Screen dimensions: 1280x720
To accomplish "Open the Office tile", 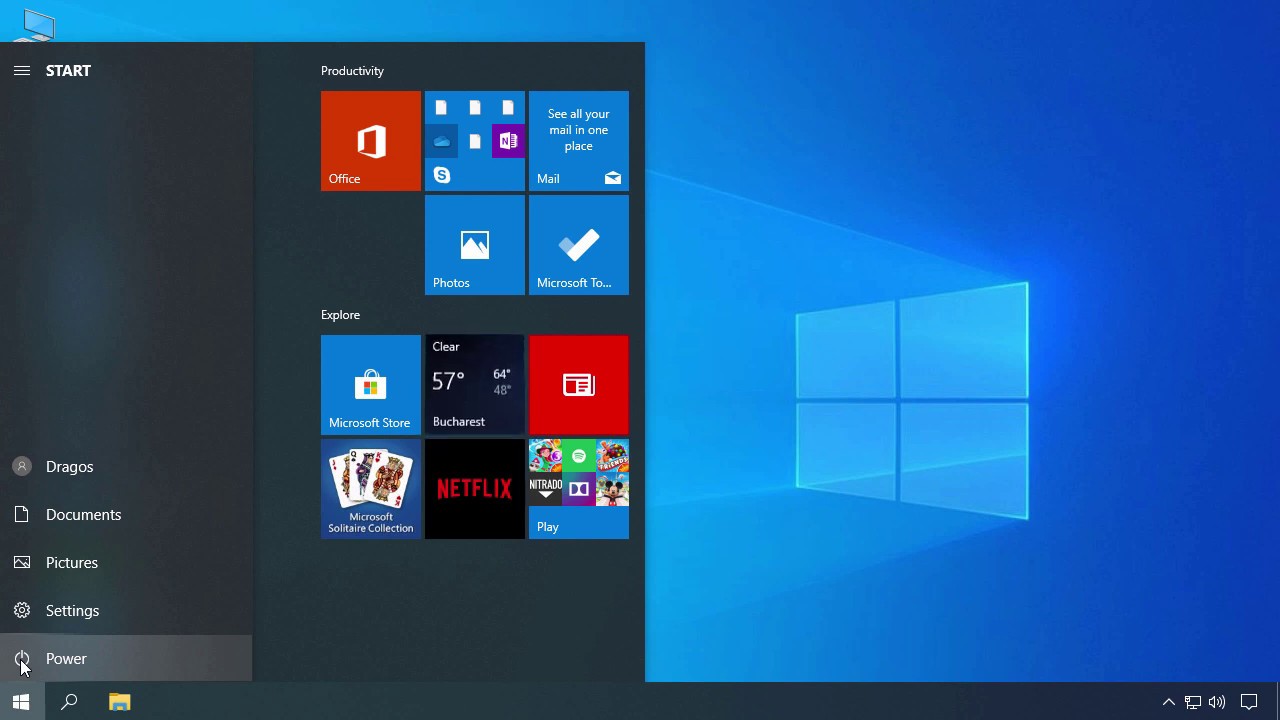I will pyautogui.click(x=370, y=140).
